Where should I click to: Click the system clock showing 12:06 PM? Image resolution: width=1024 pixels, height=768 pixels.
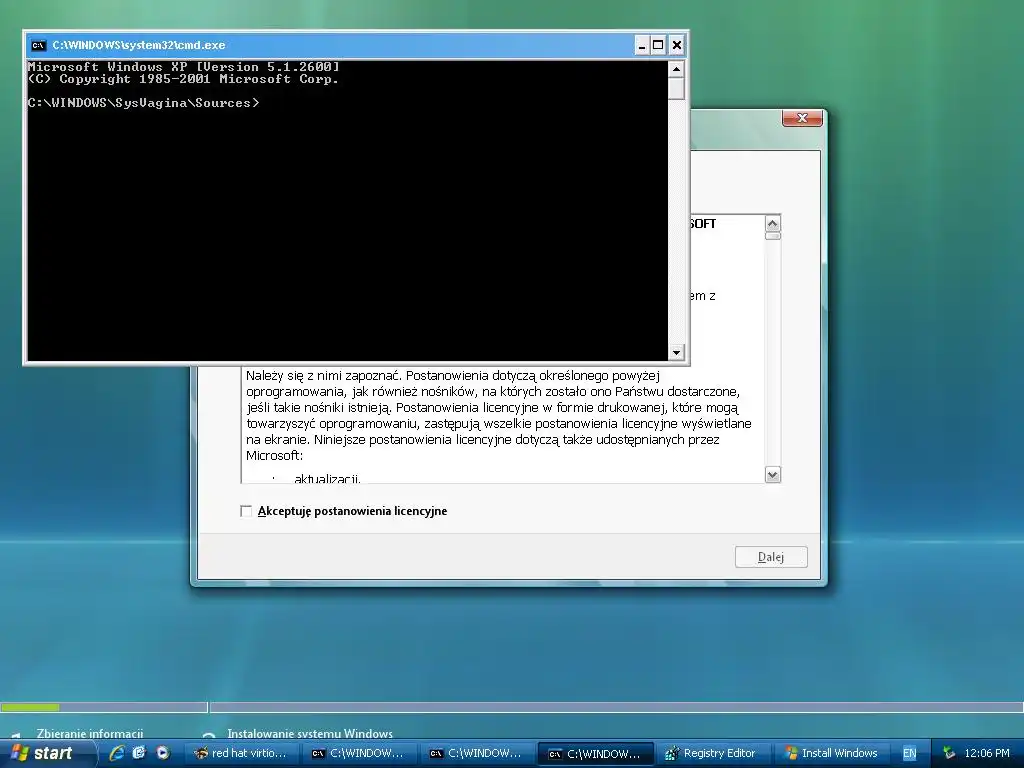(x=987, y=754)
